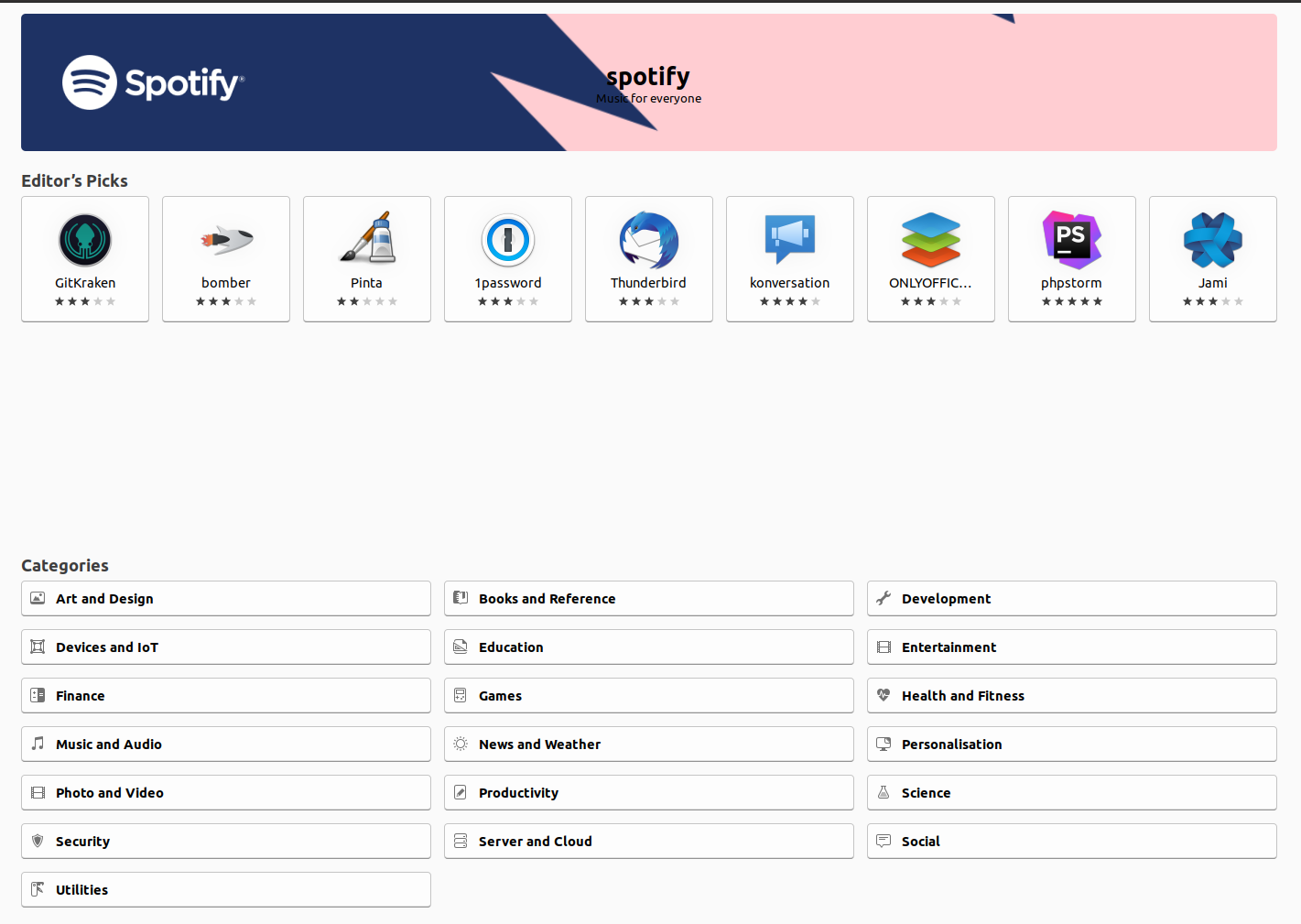Click the Social chat bubble icon
Viewport: 1301px width, 924px height.
884,841
